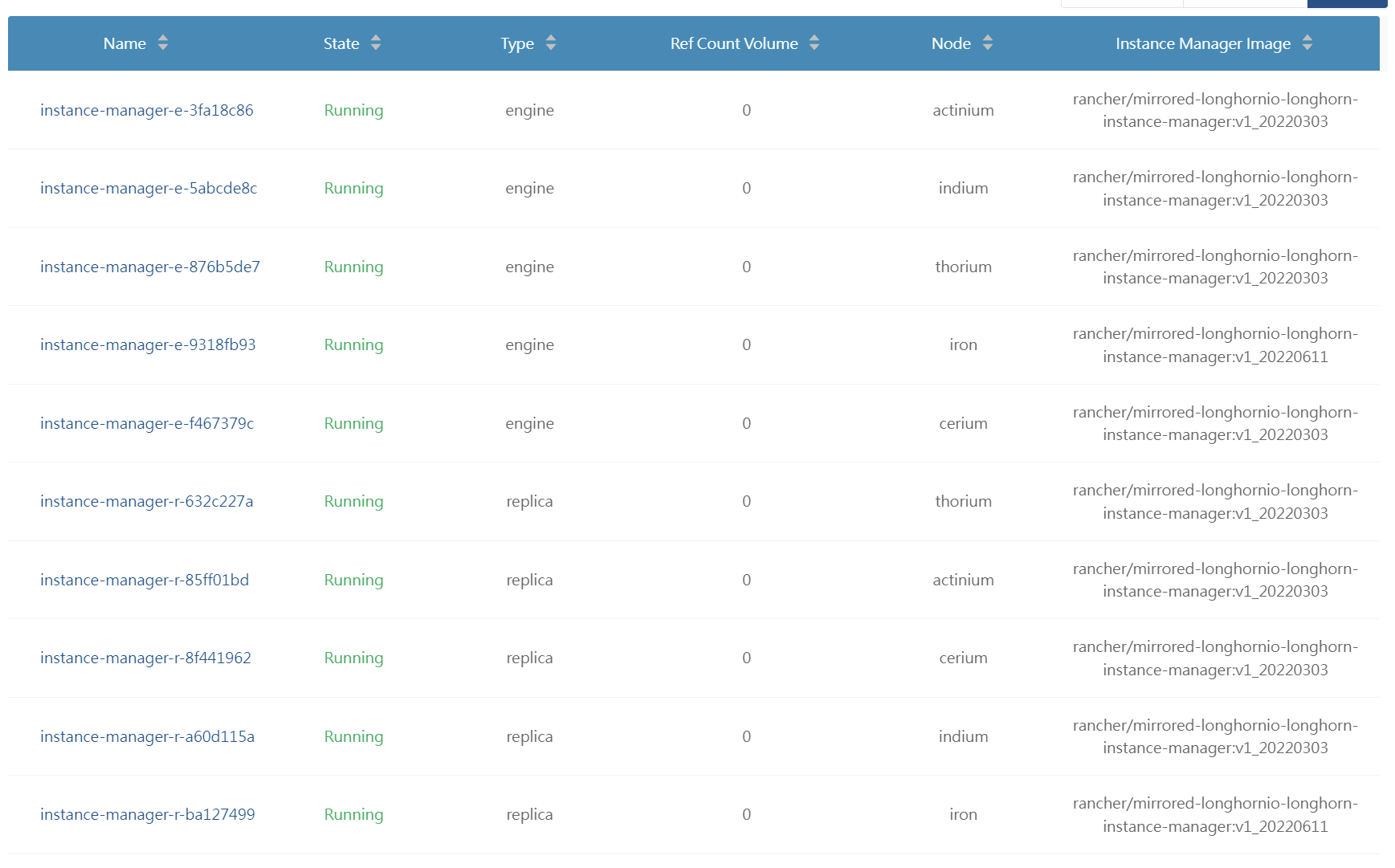Click the blue search button top right
This screenshot has width=1395, height=868.
pos(1348,3)
